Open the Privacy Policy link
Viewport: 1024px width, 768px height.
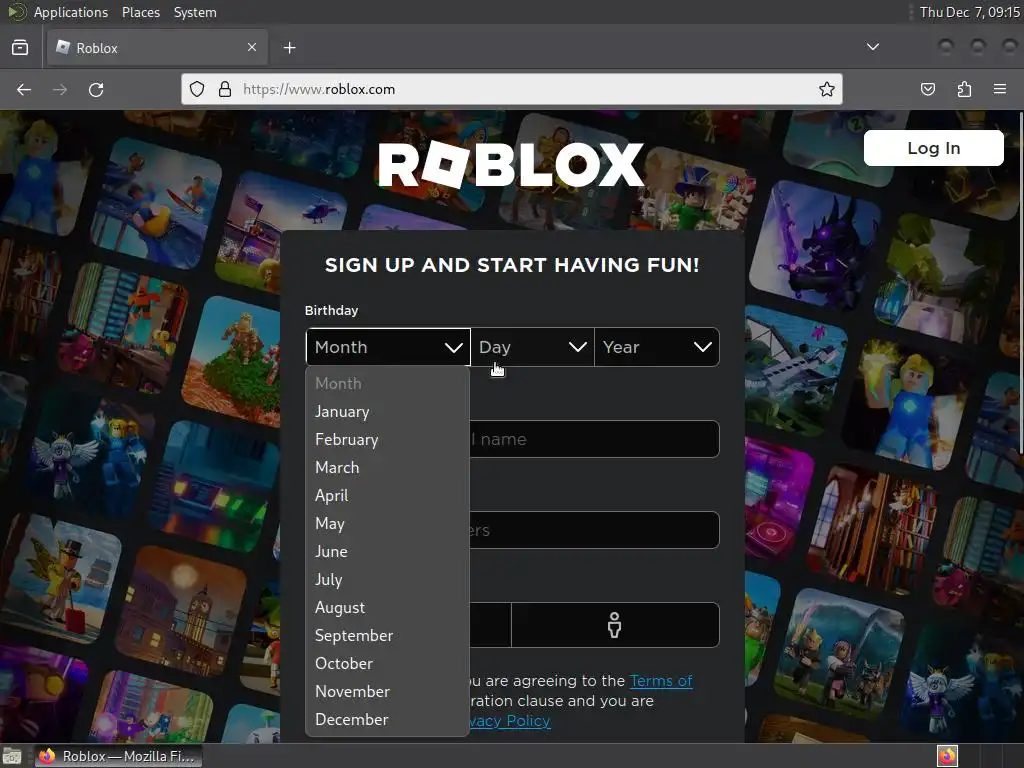[x=510, y=721]
